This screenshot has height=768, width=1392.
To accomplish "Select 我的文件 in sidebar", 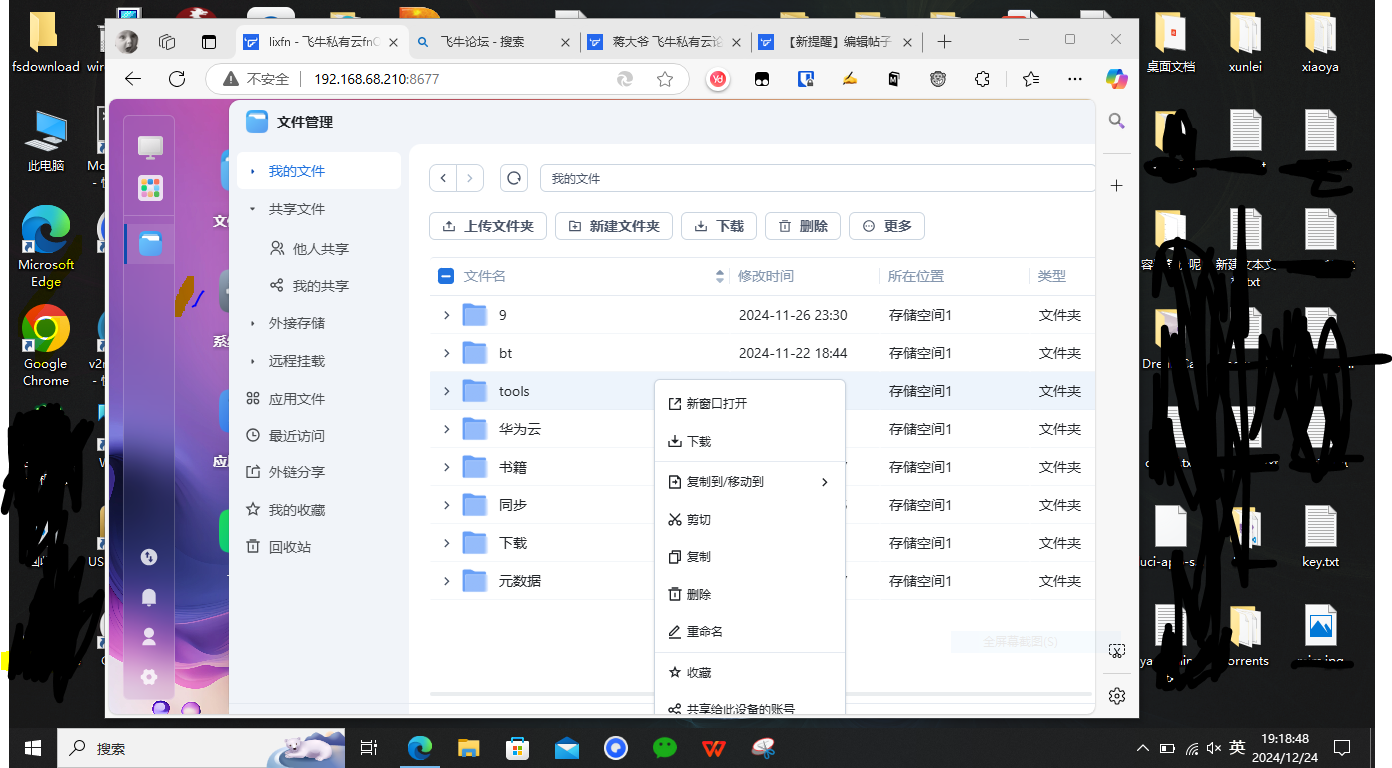I will (x=319, y=171).
